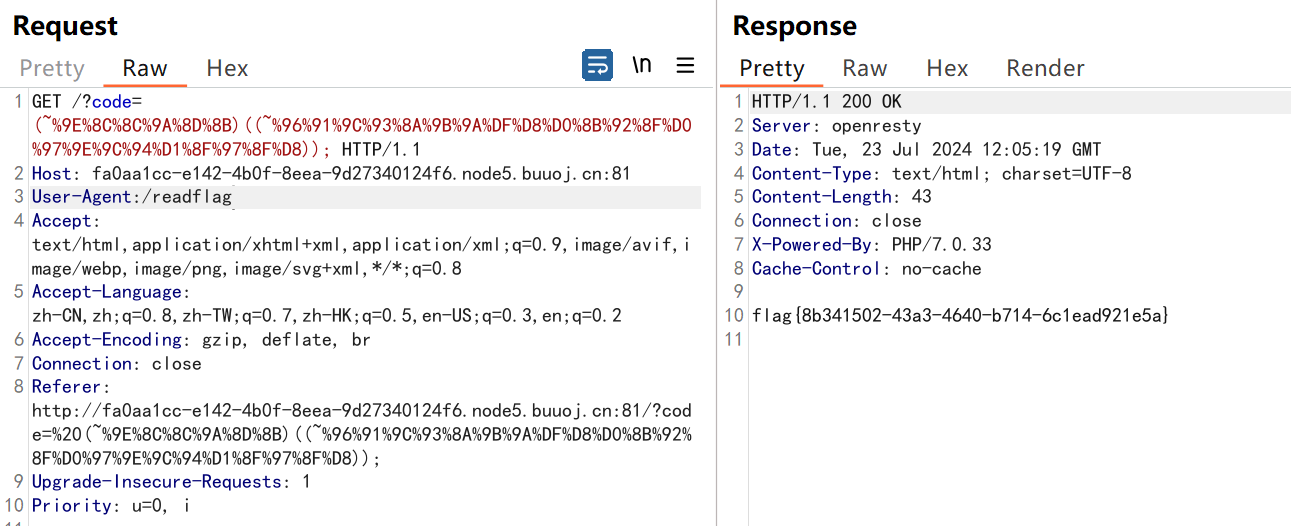The height and width of the screenshot is (526, 1291).
Task: Click the Content-Length: 43 header
Action: pyautogui.click(x=842, y=197)
